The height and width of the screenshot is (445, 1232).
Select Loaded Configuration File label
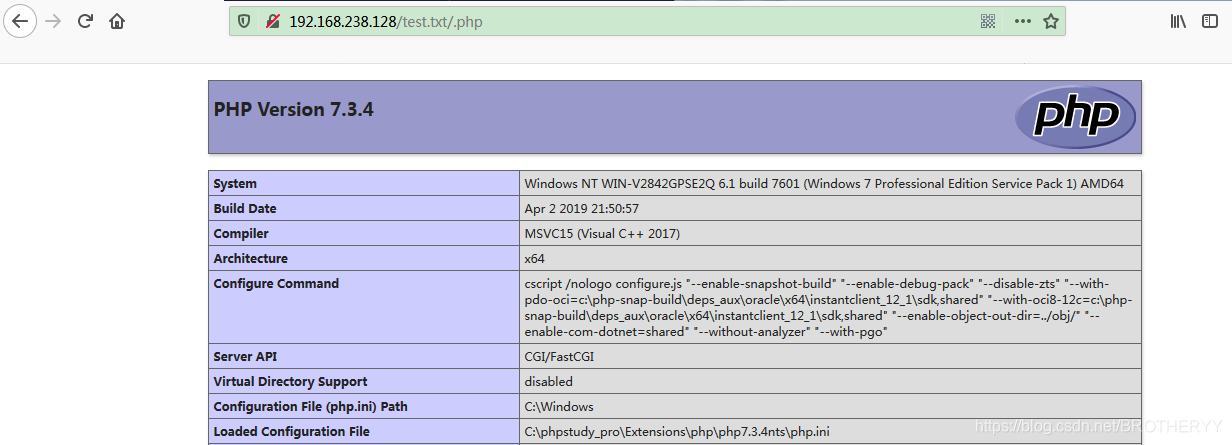(x=291, y=432)
